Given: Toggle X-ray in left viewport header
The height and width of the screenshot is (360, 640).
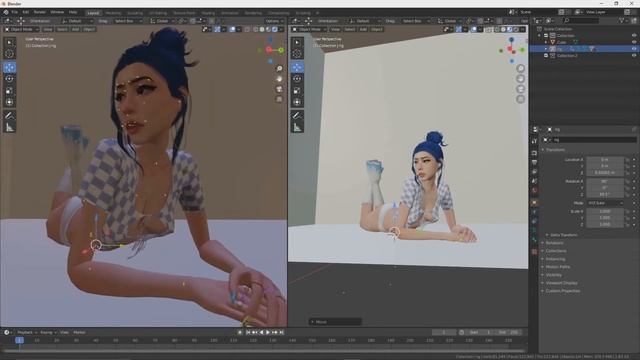Looking at the screenshot, I should coord(247,29).
